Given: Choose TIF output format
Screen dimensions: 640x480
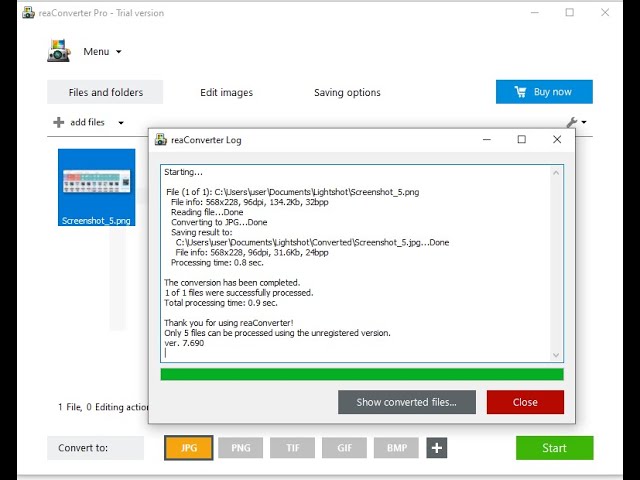Looking at the screenshot, I should (x=292, y=448).
